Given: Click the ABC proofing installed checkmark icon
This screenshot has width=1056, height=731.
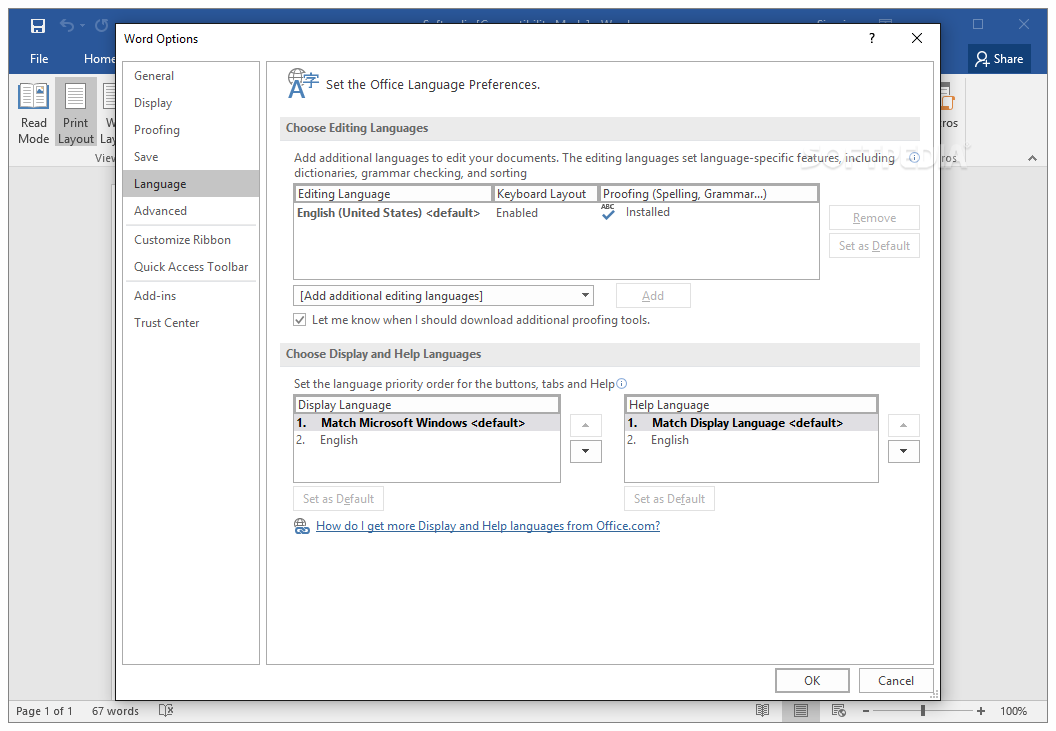Looking at the screenshot, I should coord(608,212).
